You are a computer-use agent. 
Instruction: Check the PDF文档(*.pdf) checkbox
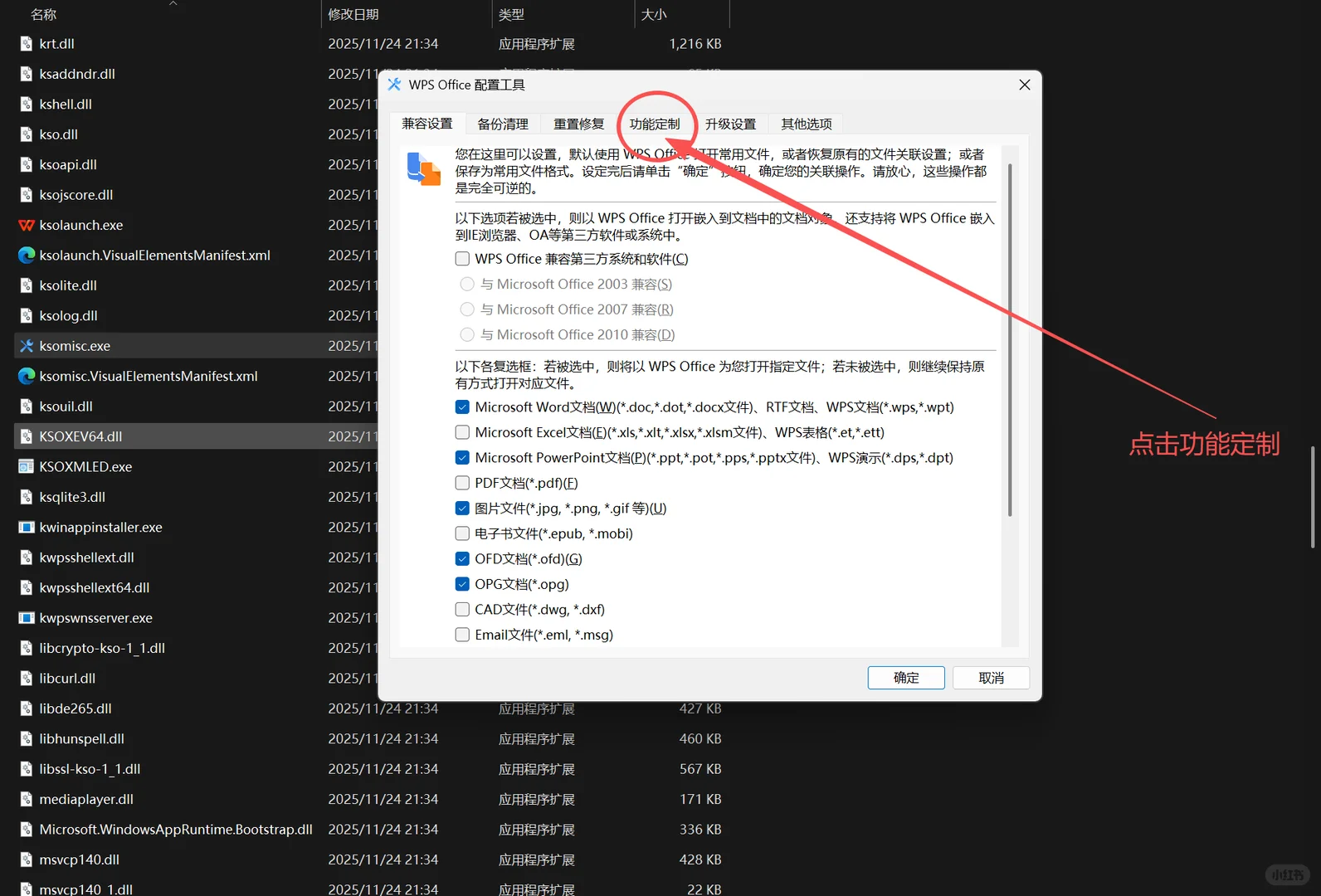462,483
